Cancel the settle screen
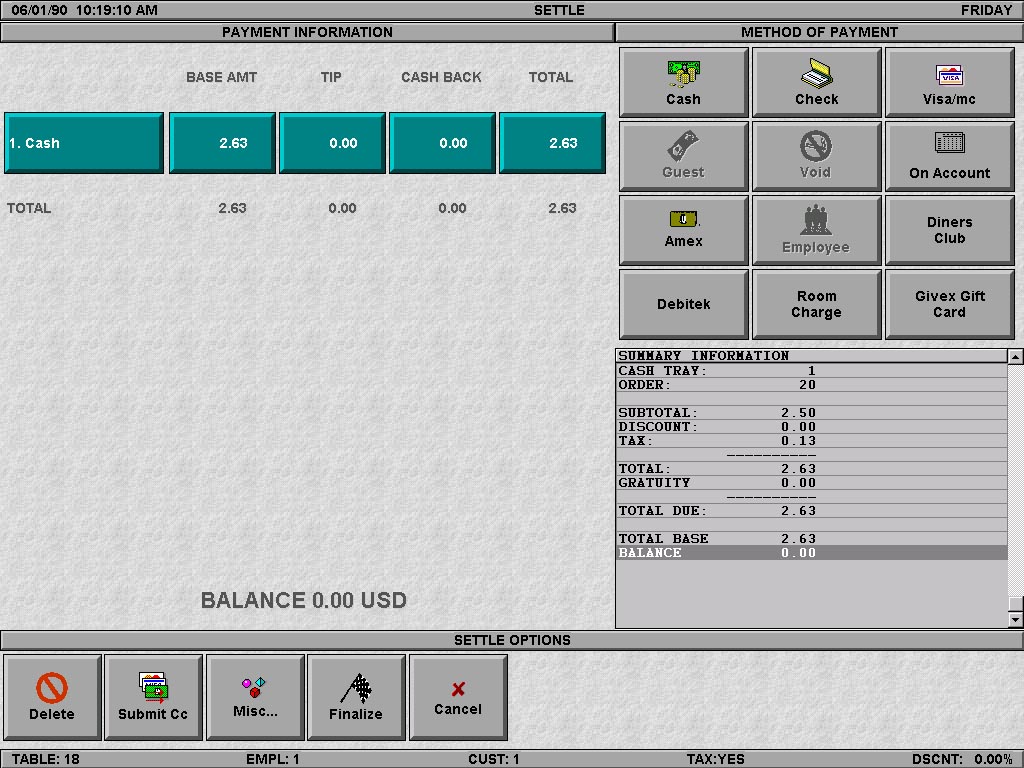The height and width of the screenshot is (768, 1024). click(458, 697)
